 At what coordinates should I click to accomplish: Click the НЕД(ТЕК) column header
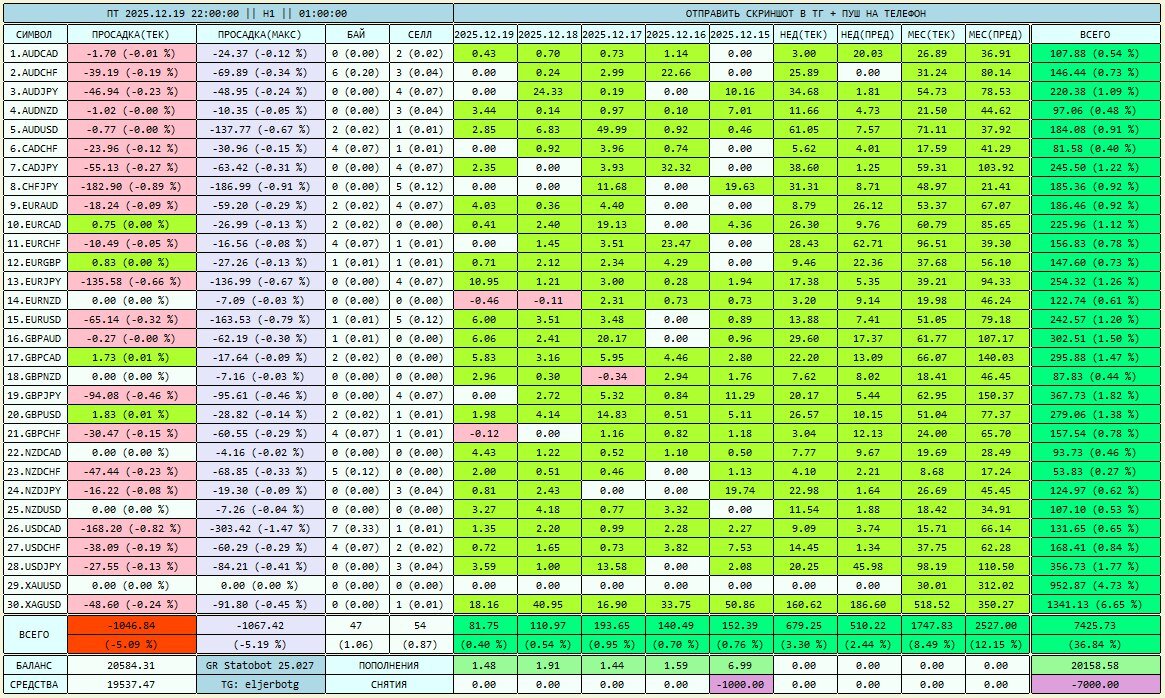coord(804,34)
